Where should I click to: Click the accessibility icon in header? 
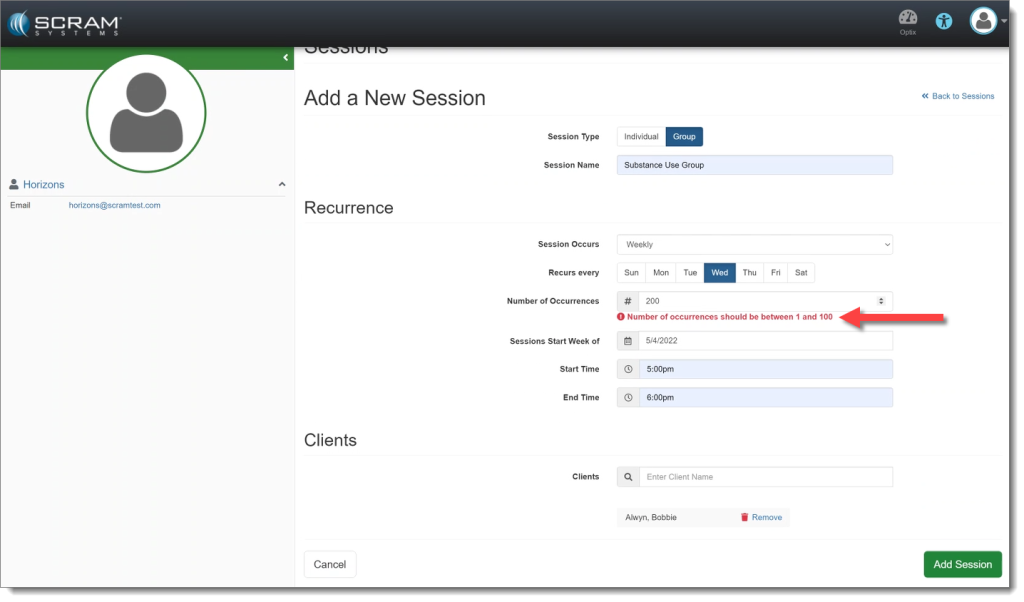[944, 21]
